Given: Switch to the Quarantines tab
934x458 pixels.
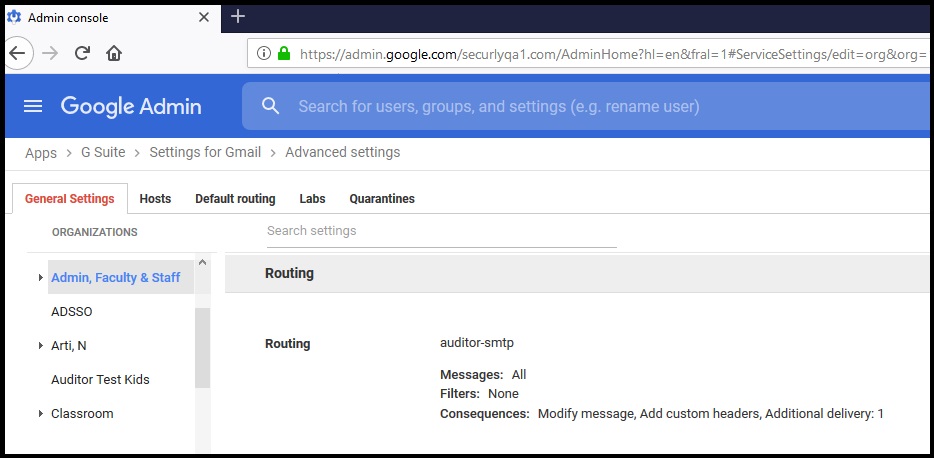Looking at the screenshot, I should pyautogui.click(x=382, y=198).
